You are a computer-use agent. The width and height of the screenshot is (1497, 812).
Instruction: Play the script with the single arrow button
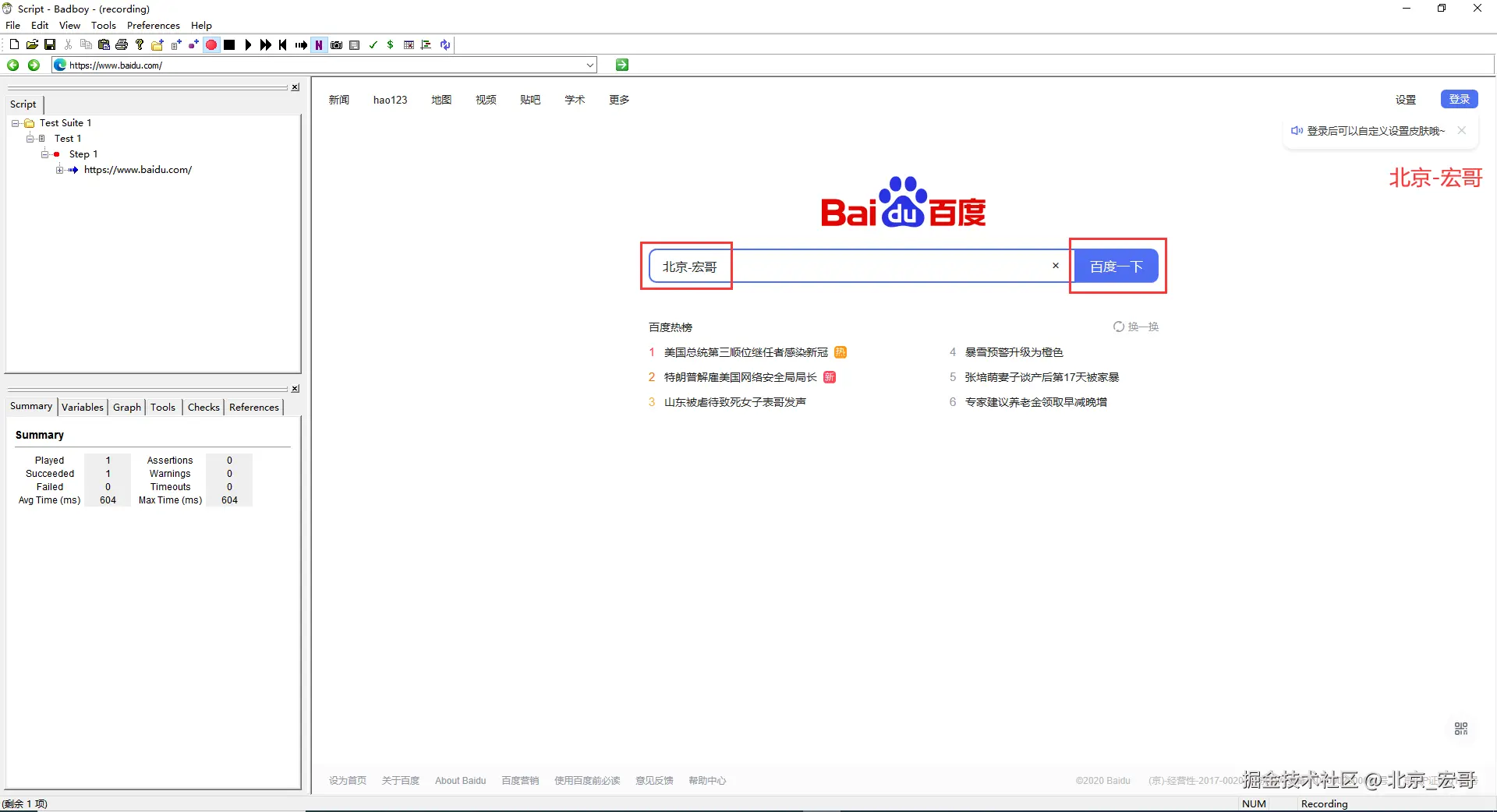click(x=248, y=44)
